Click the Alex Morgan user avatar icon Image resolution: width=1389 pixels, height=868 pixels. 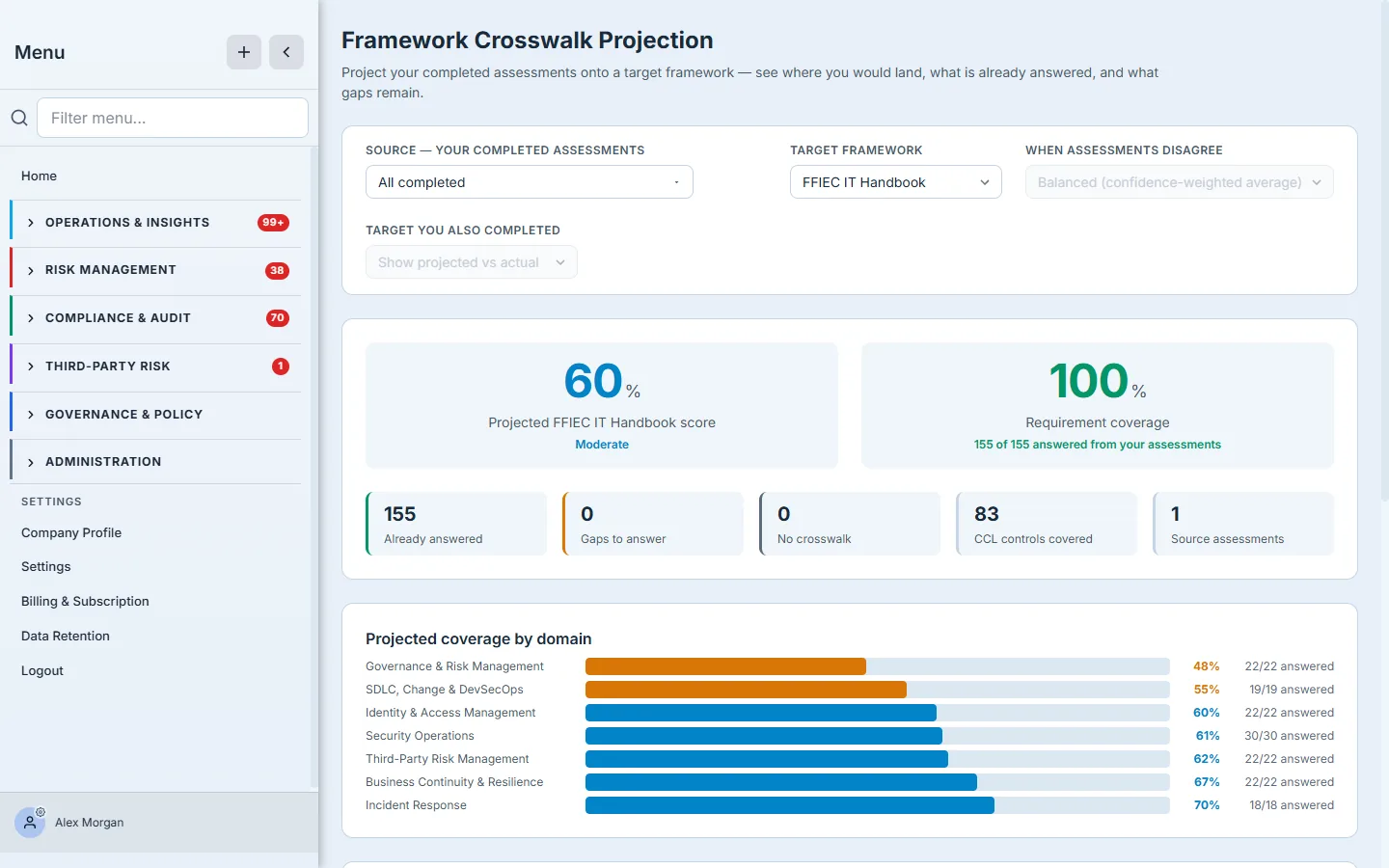(30, 822)
